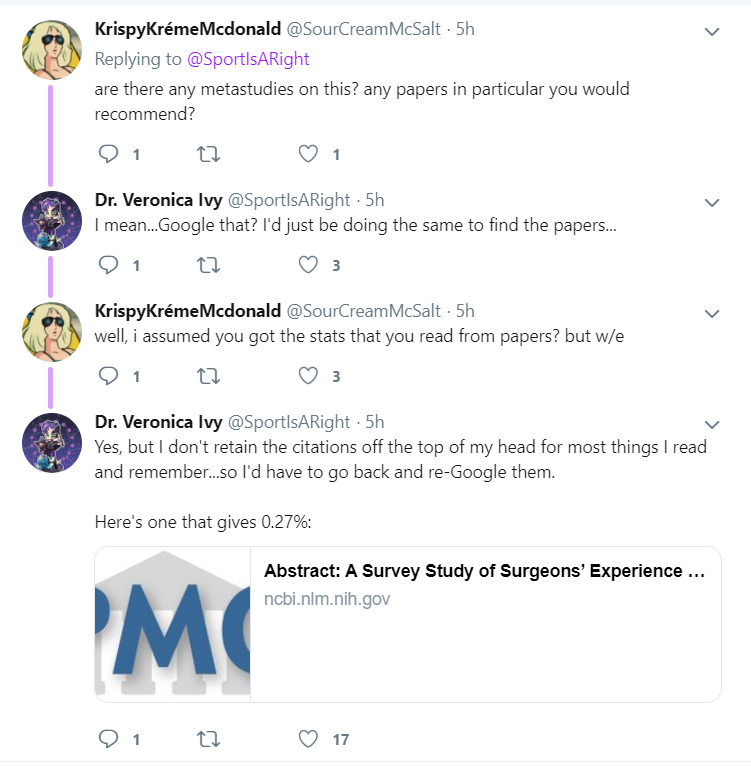Open the Survey Study of Surgeons' Experience article
Screen dimensions: 751x766
coord(484,573)
